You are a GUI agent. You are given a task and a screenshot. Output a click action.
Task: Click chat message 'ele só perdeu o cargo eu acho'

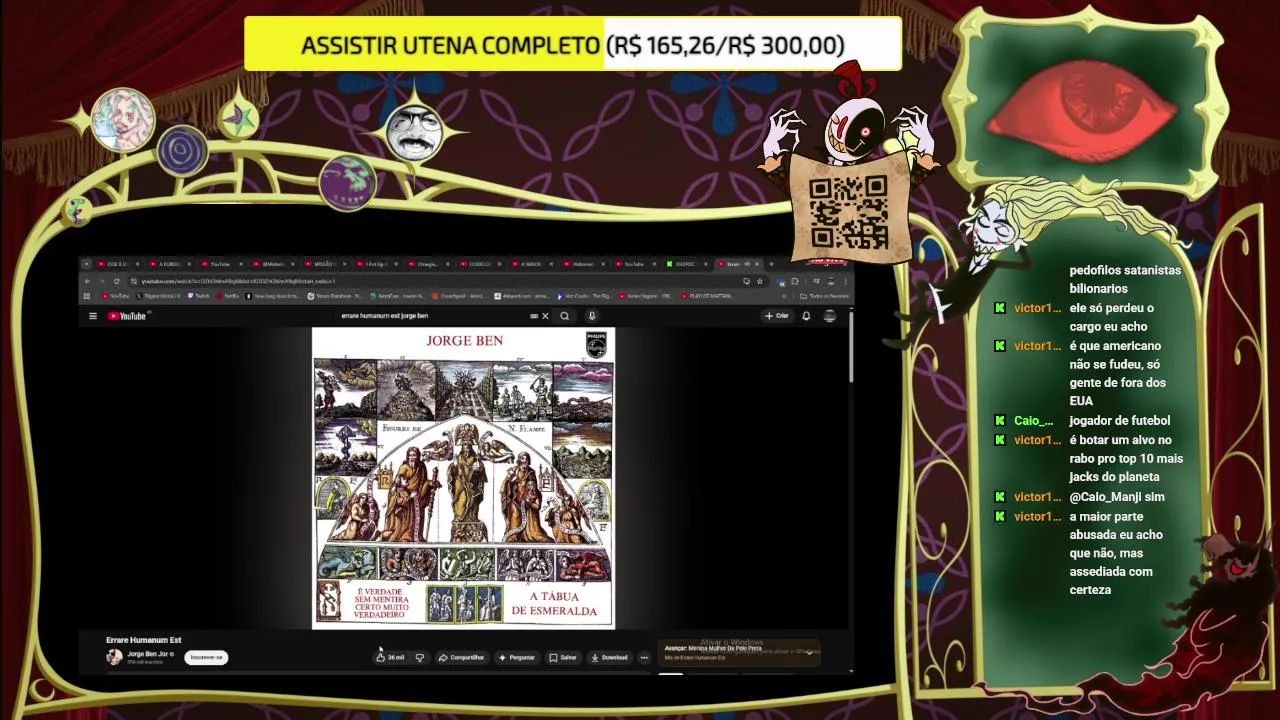(x=1111, y=317)
